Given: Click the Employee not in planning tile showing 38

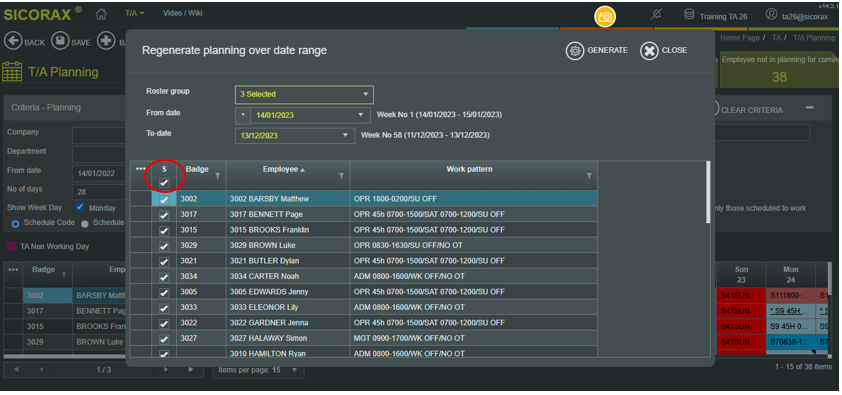Looking at the screenshot, I should (x=779, y=69).
